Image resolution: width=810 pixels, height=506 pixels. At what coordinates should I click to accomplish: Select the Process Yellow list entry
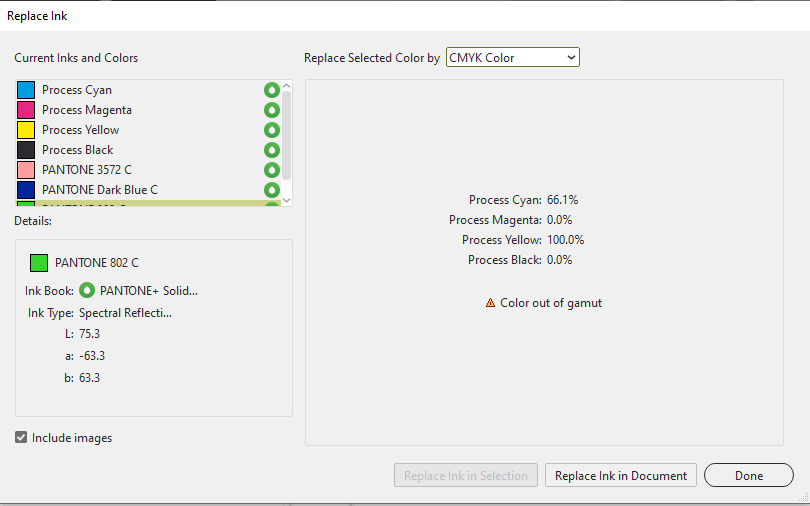(80, 130)
